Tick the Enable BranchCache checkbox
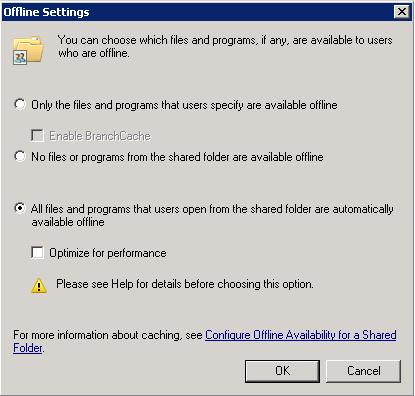415x396 pixels. [37, 136]
